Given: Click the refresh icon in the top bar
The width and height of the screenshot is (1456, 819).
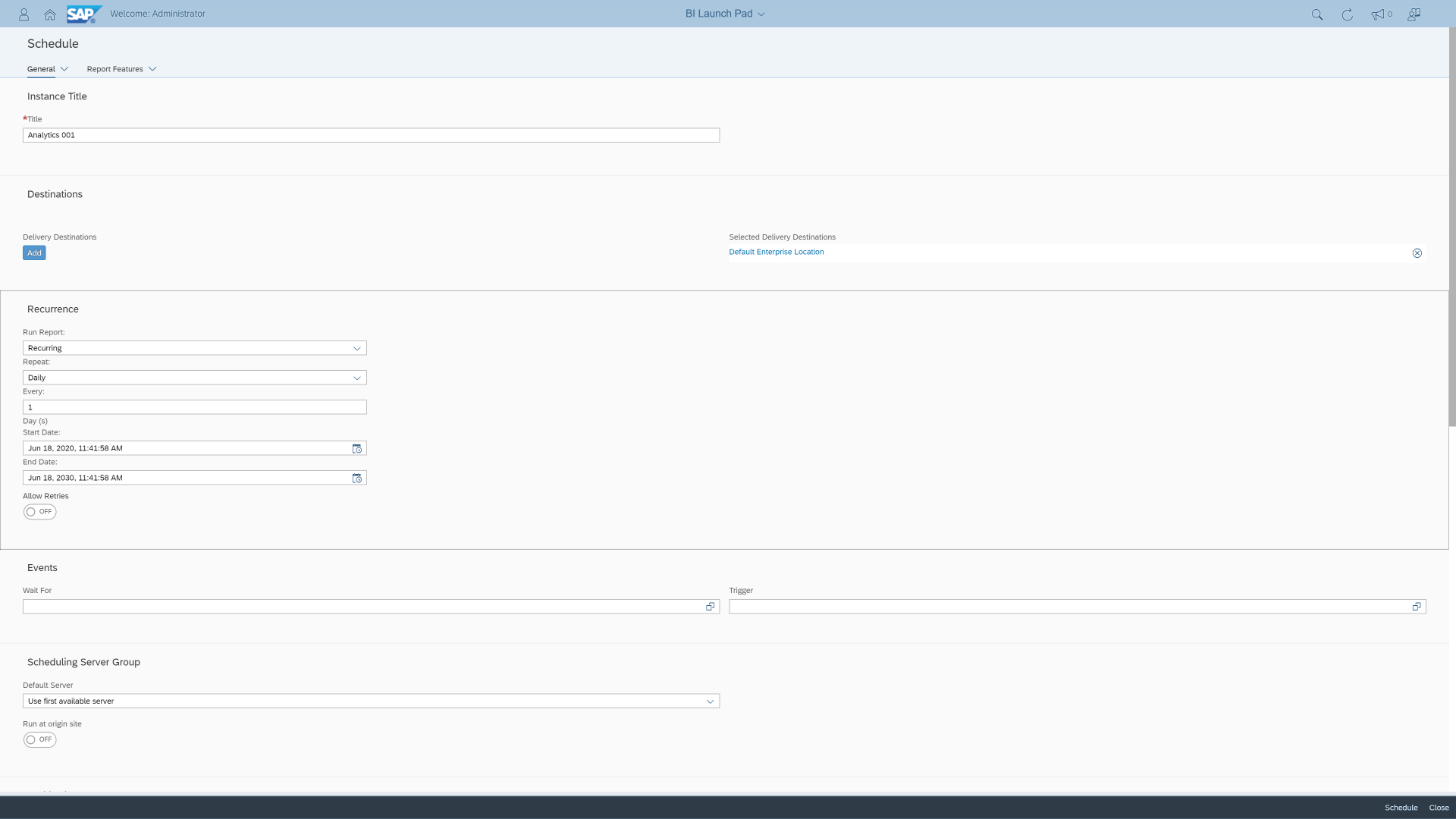Looking at the screenshot, I should pyautogui.click(x=1348, y=14).
